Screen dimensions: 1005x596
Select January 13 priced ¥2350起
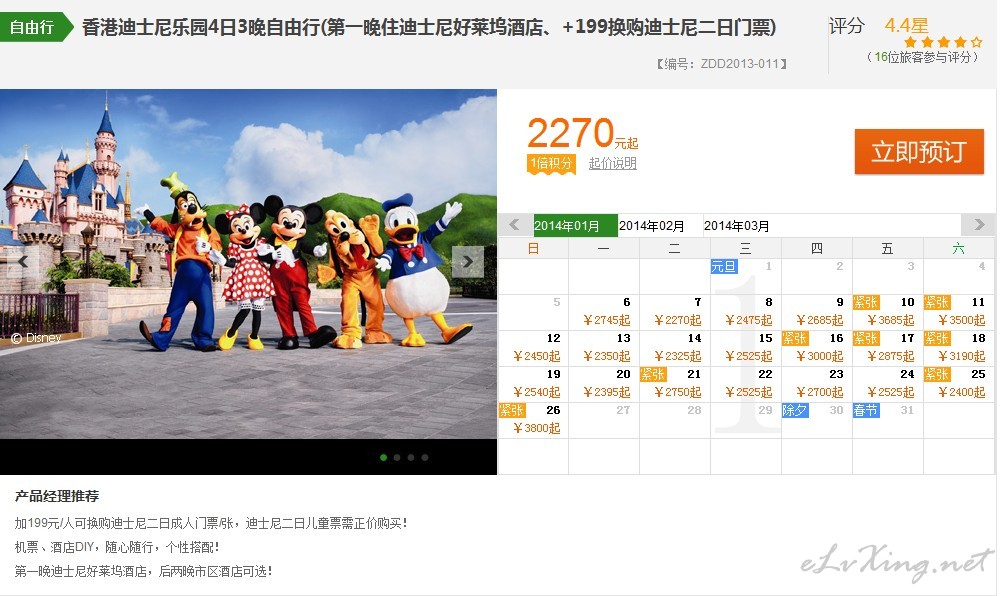604,348
